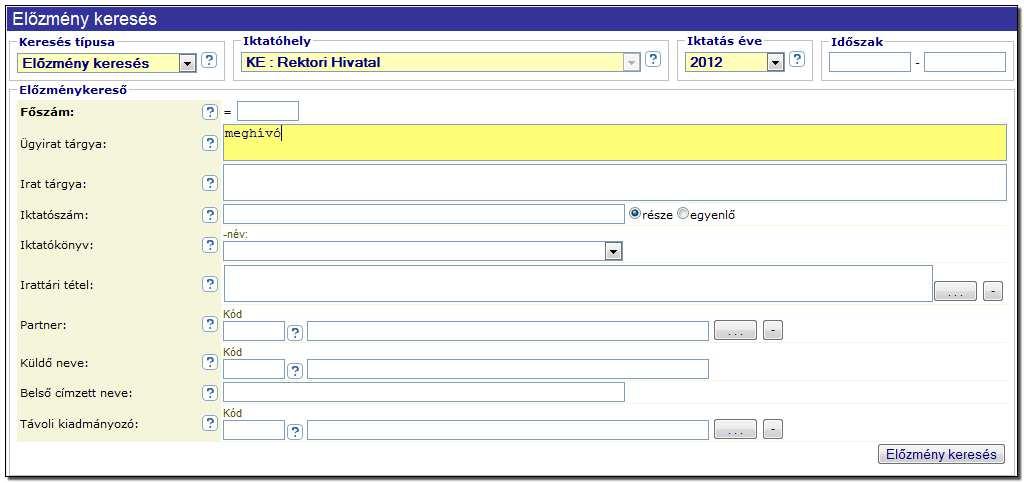
Task: Show help for Belső címzett neve
Action: 210,393
